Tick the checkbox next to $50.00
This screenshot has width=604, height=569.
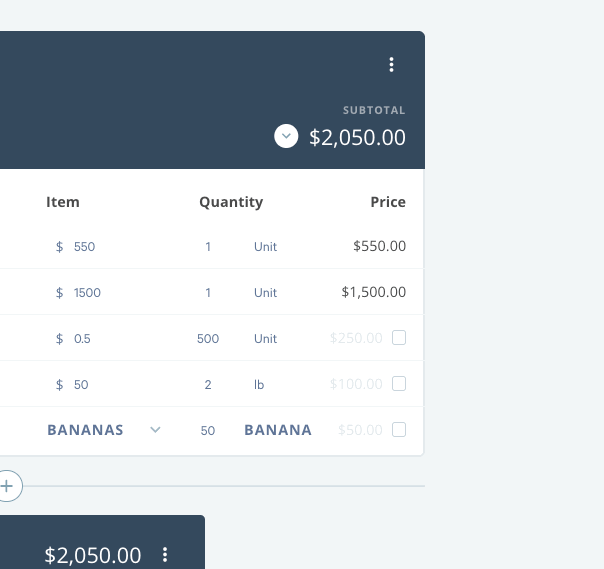click(399, 430)
